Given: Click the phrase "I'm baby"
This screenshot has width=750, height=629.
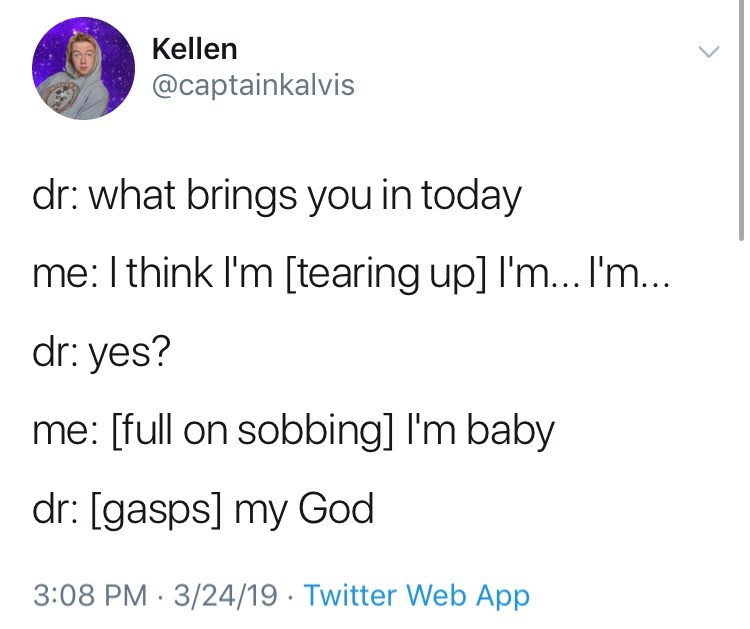Looking at the screenshot, I should pos(482,431).
